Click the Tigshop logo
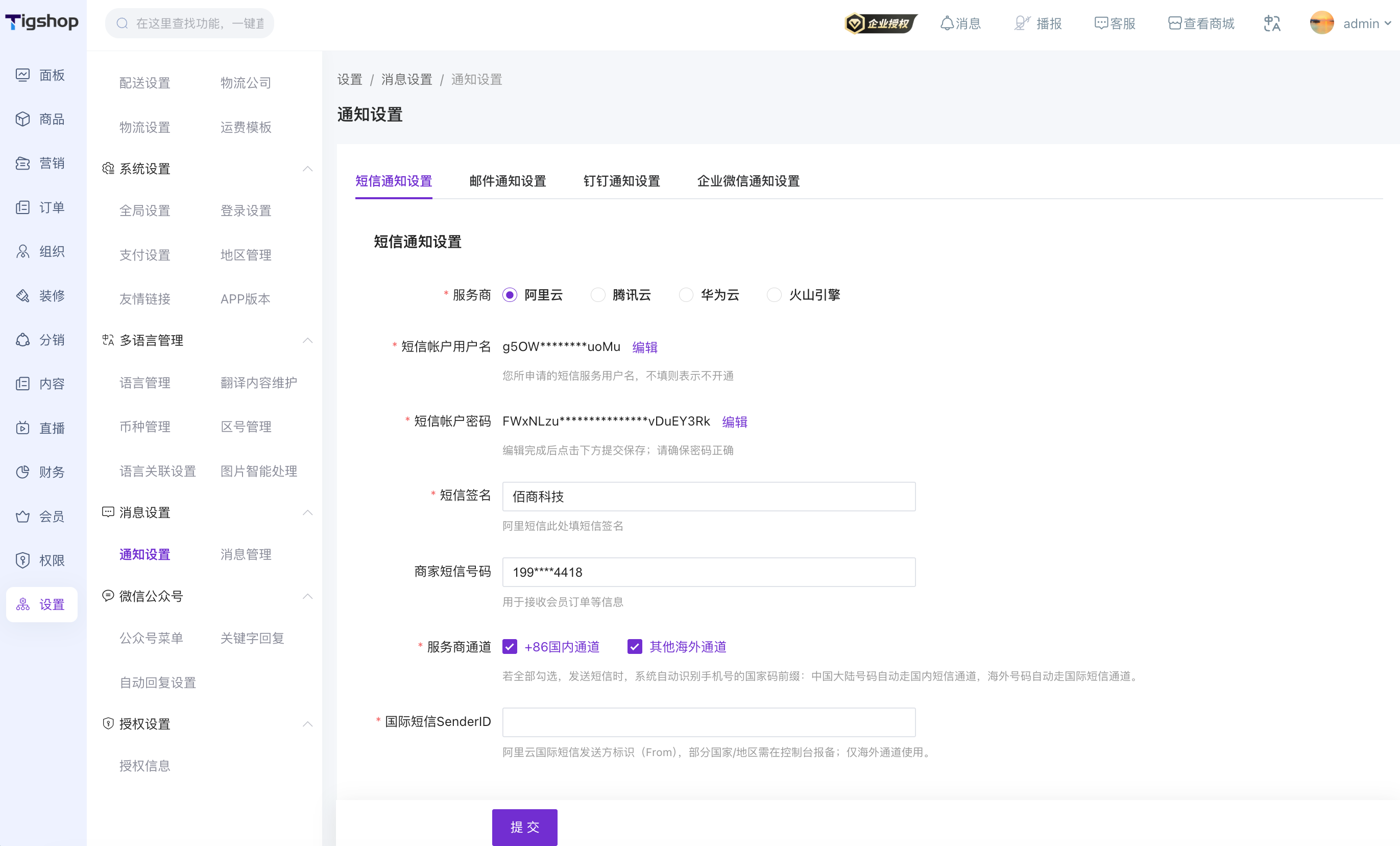The height and width of the screenshot is (846, 1400). [42, 21]
